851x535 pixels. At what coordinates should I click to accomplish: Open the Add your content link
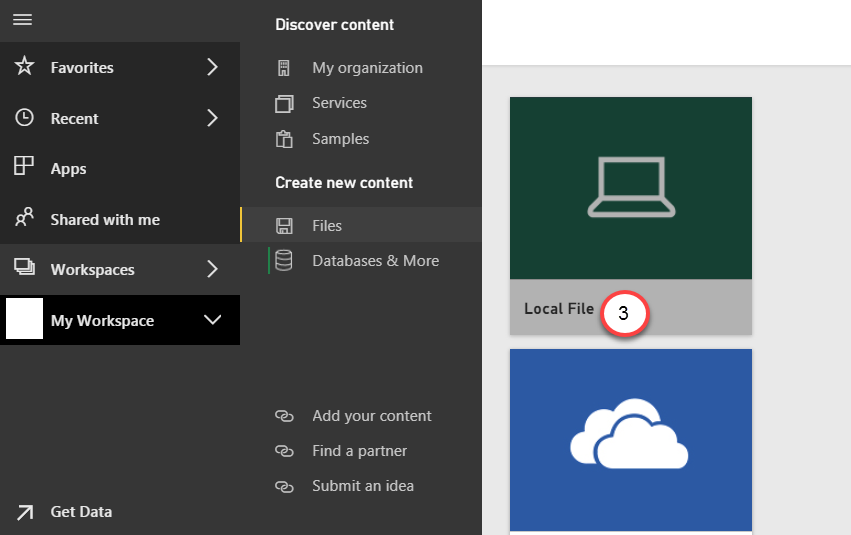(x=372, y=416)
